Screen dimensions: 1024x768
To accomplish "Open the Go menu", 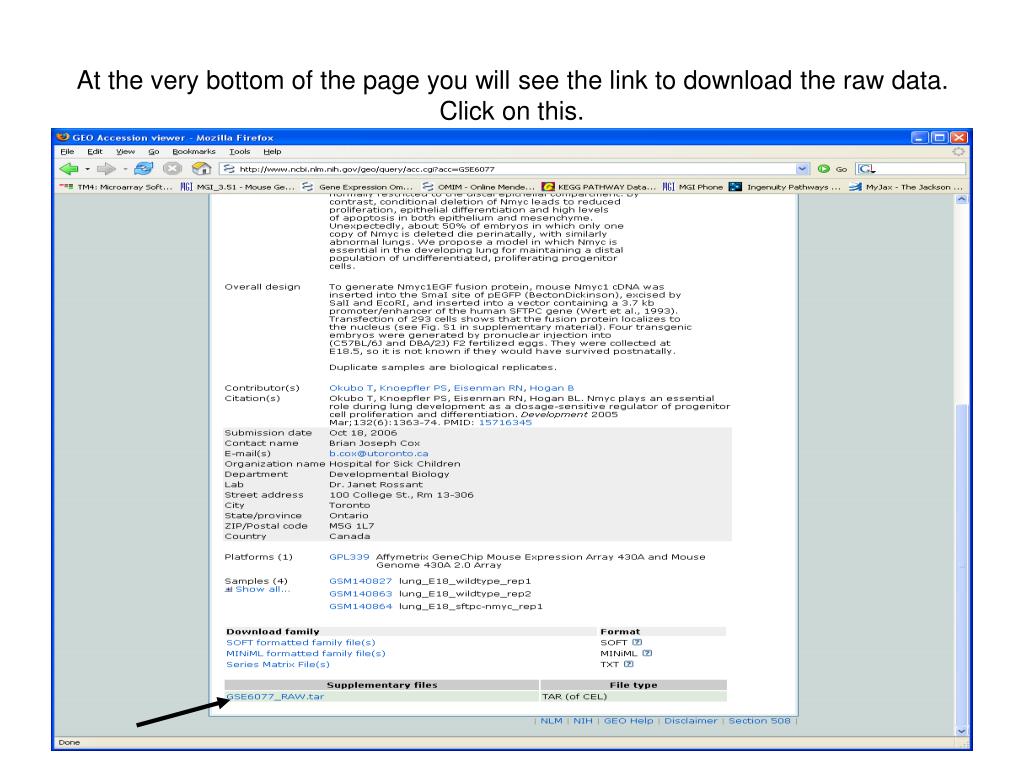I will (x=153, y=152).
